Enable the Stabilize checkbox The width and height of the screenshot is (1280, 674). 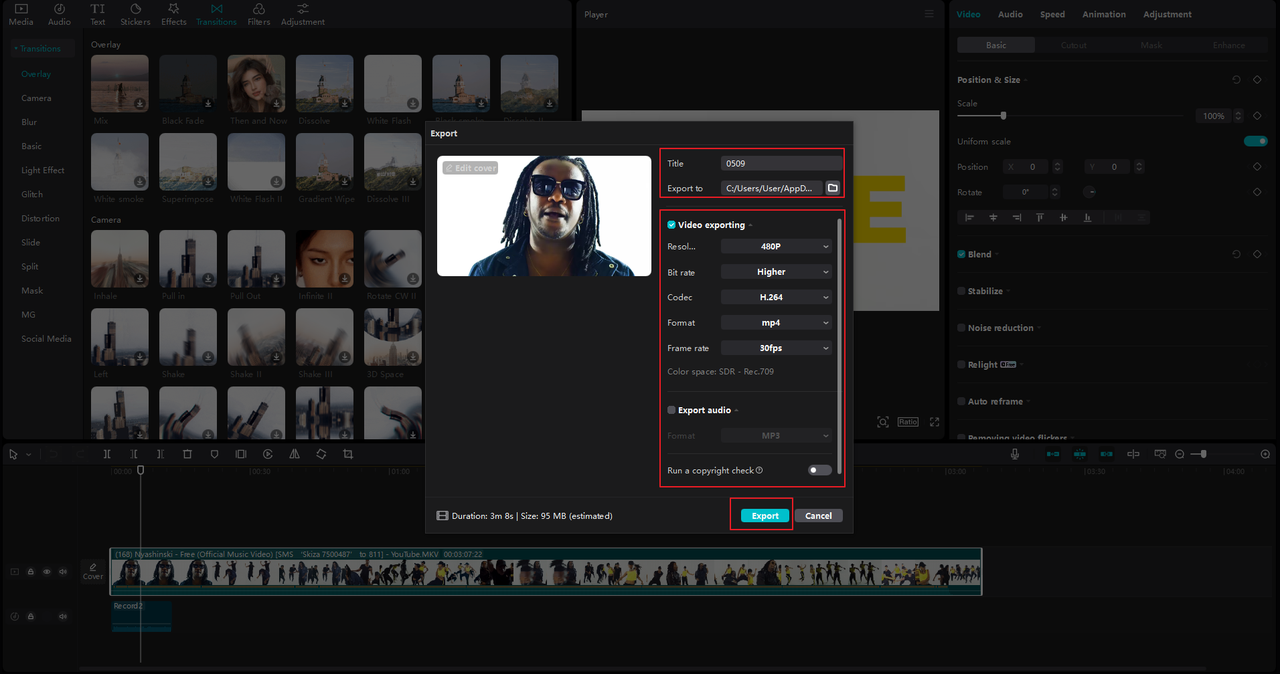(x=962, y=291)
